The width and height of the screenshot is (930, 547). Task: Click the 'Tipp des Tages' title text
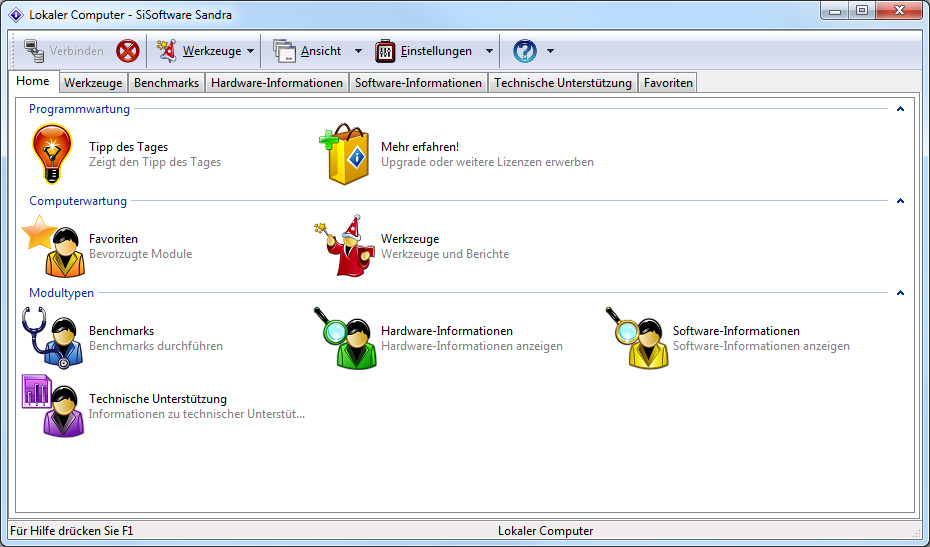click(129, 147)
